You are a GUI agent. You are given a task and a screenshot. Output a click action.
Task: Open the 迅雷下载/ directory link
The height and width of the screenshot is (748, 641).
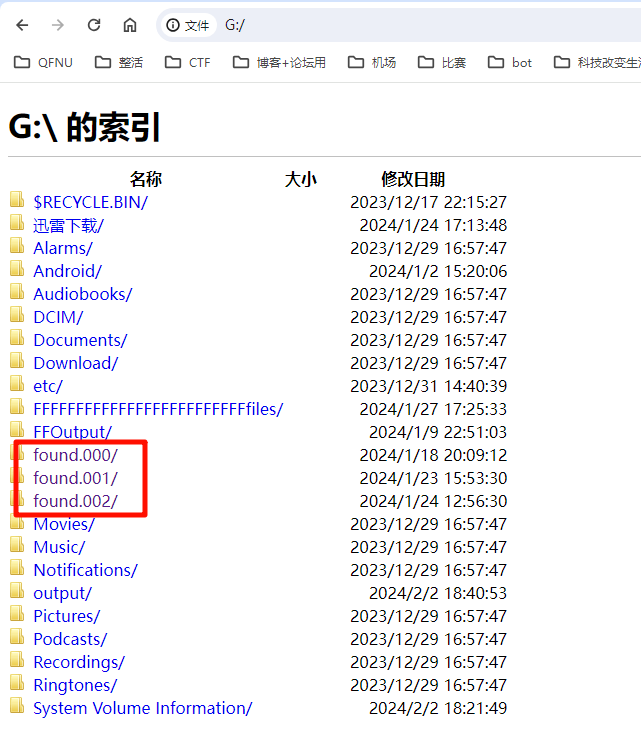68,225
